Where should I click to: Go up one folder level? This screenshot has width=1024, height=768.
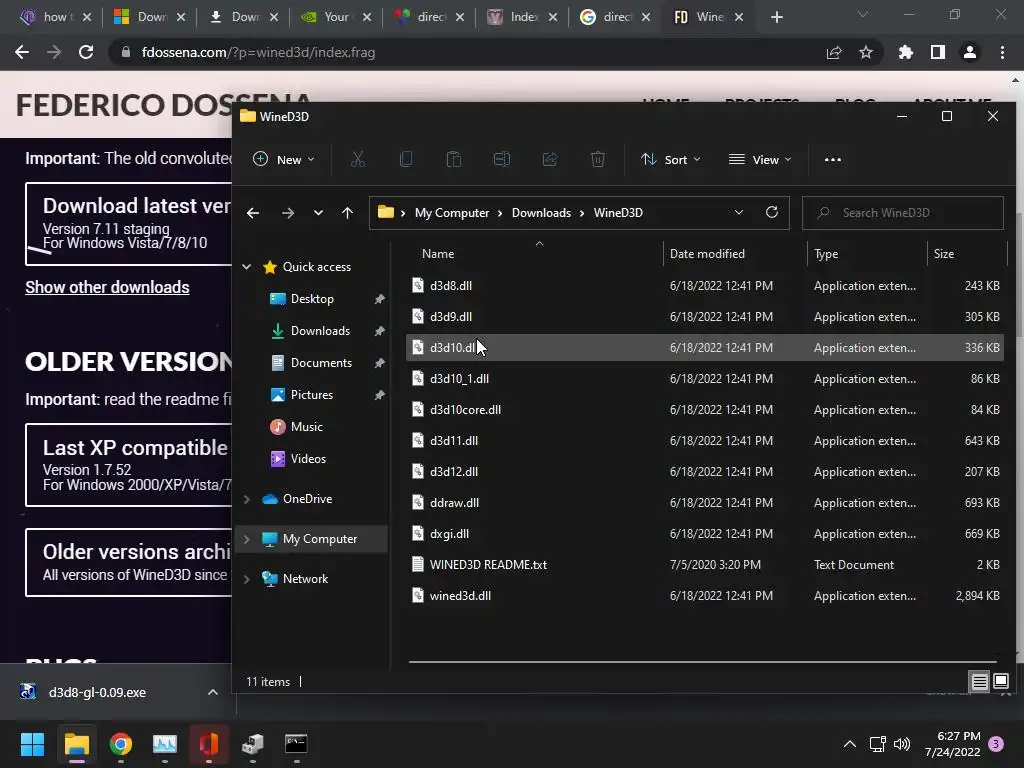click(x=347, y=213)
